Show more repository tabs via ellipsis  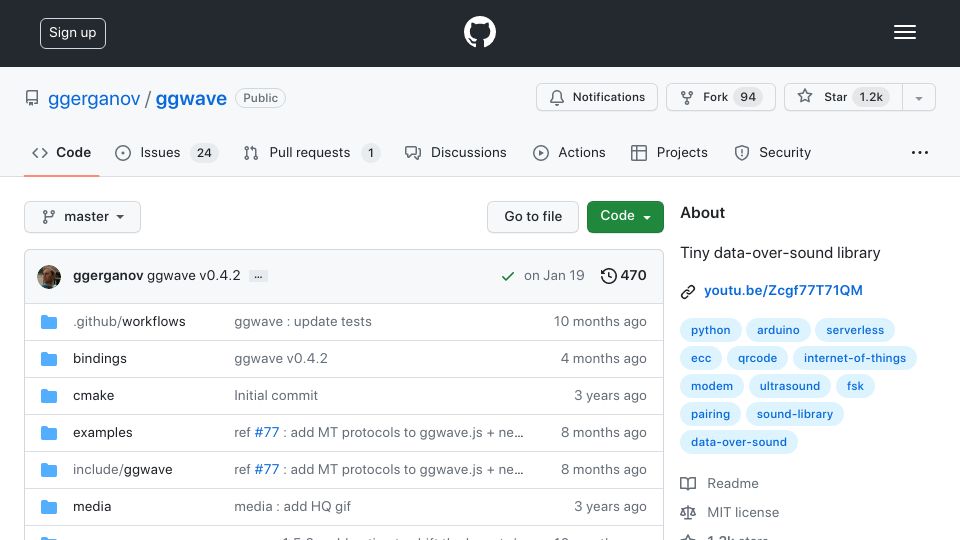click(920, 152)
